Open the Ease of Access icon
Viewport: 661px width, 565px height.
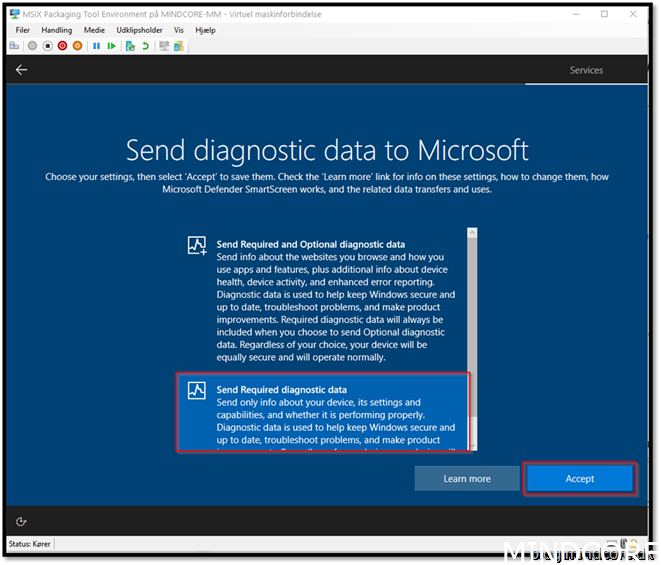[x=21, y=521]
